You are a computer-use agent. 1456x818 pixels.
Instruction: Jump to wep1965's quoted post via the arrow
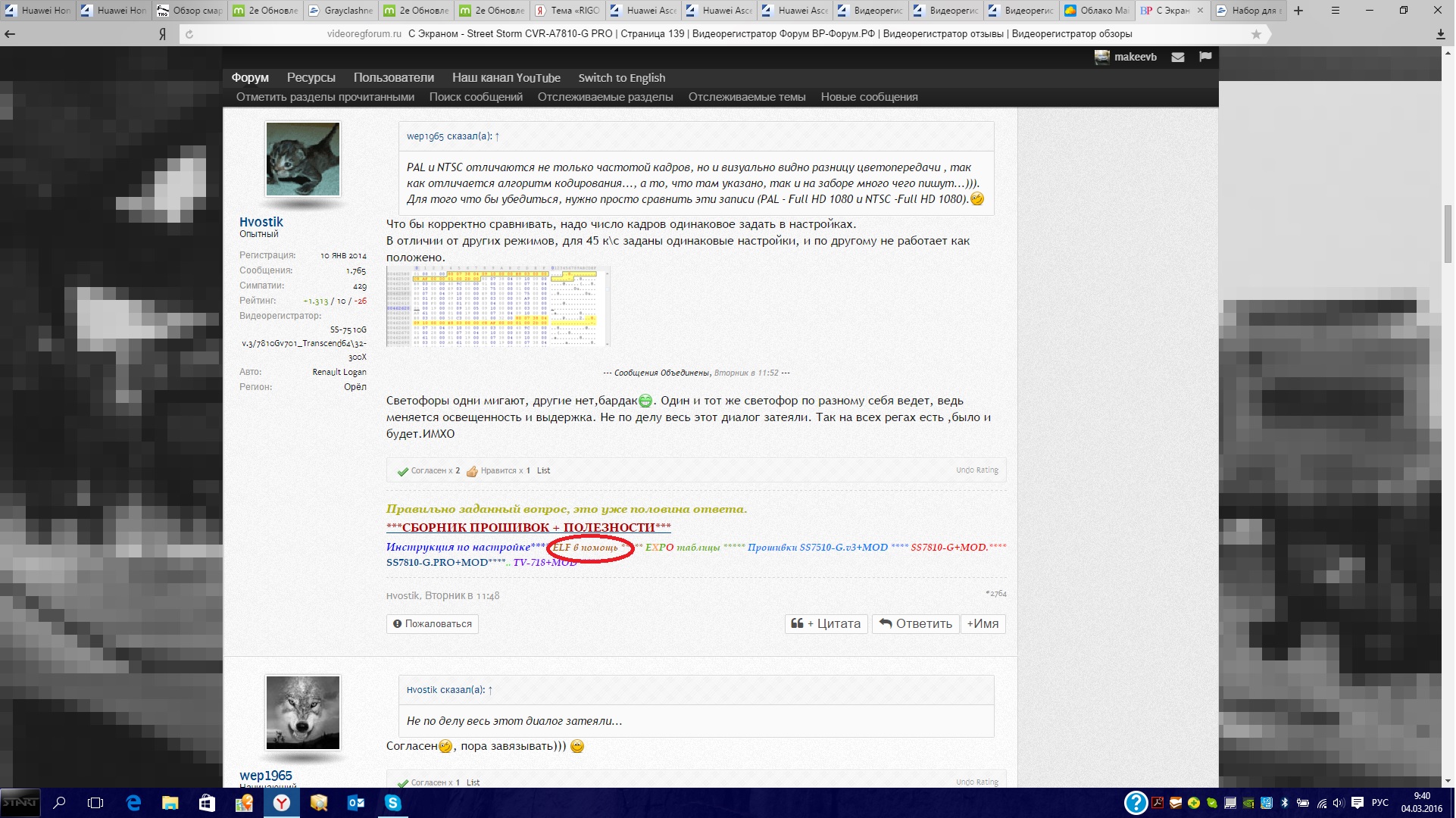497,136
